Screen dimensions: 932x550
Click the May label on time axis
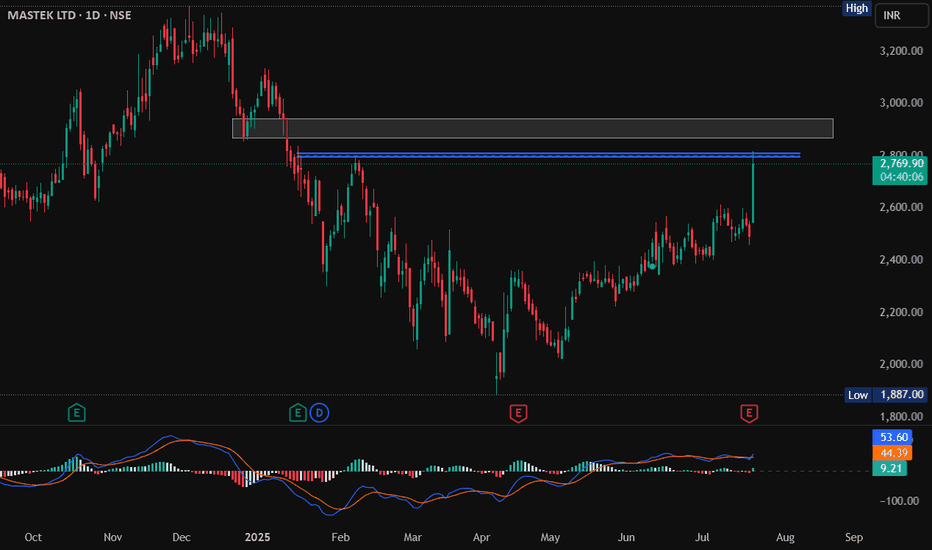[550, 538]
